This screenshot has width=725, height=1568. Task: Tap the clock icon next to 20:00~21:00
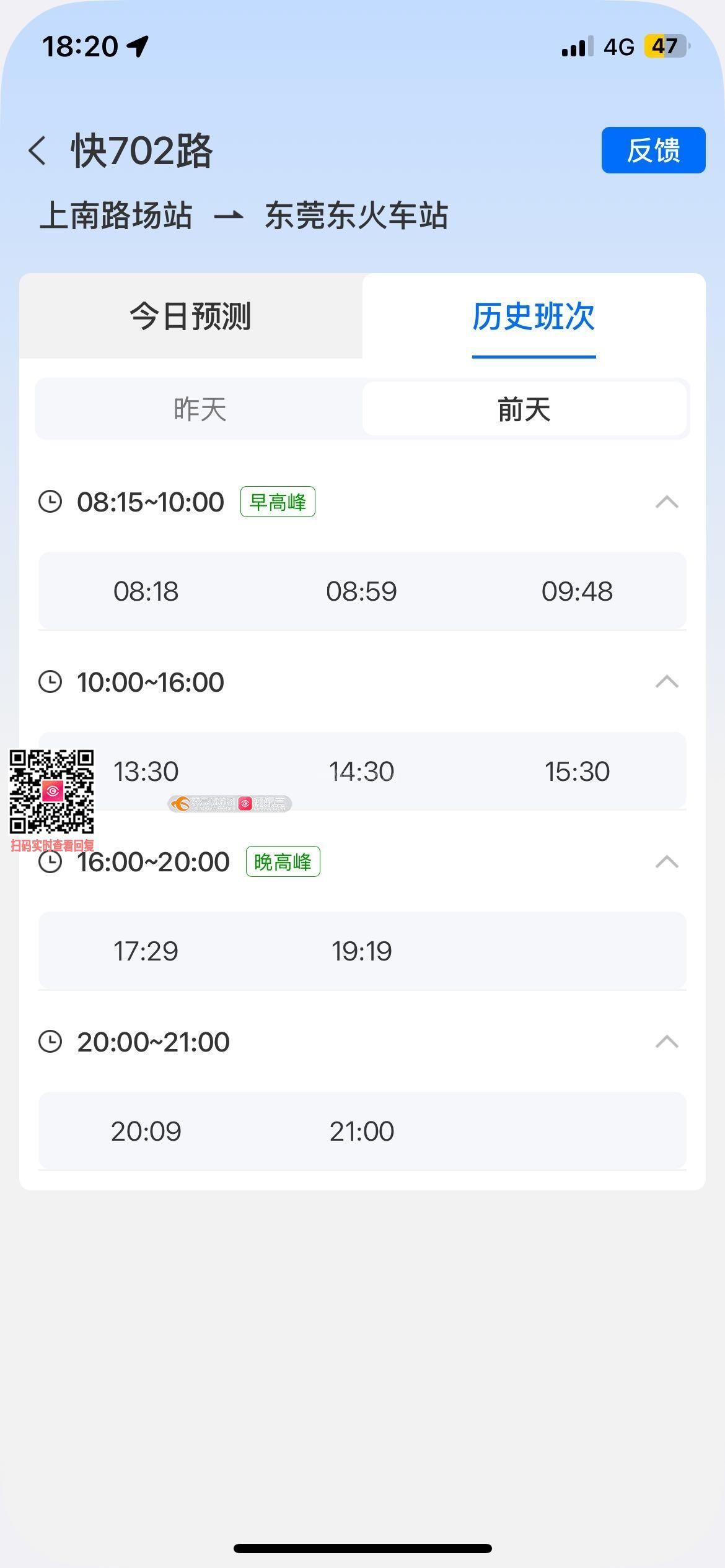click(x=50, y=1042)
